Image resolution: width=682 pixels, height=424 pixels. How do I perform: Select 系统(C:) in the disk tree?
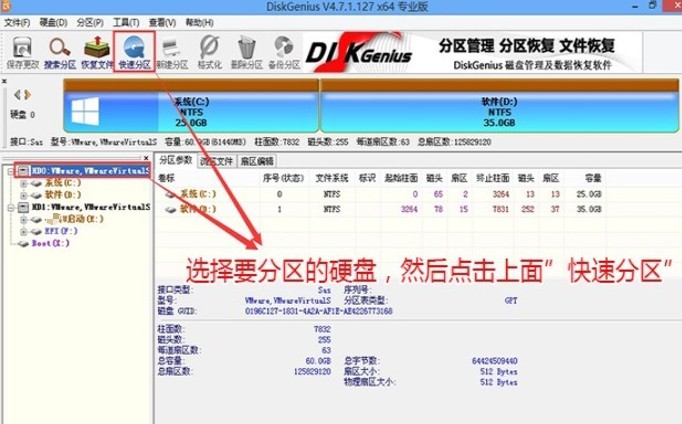click(x=63, y=183)
